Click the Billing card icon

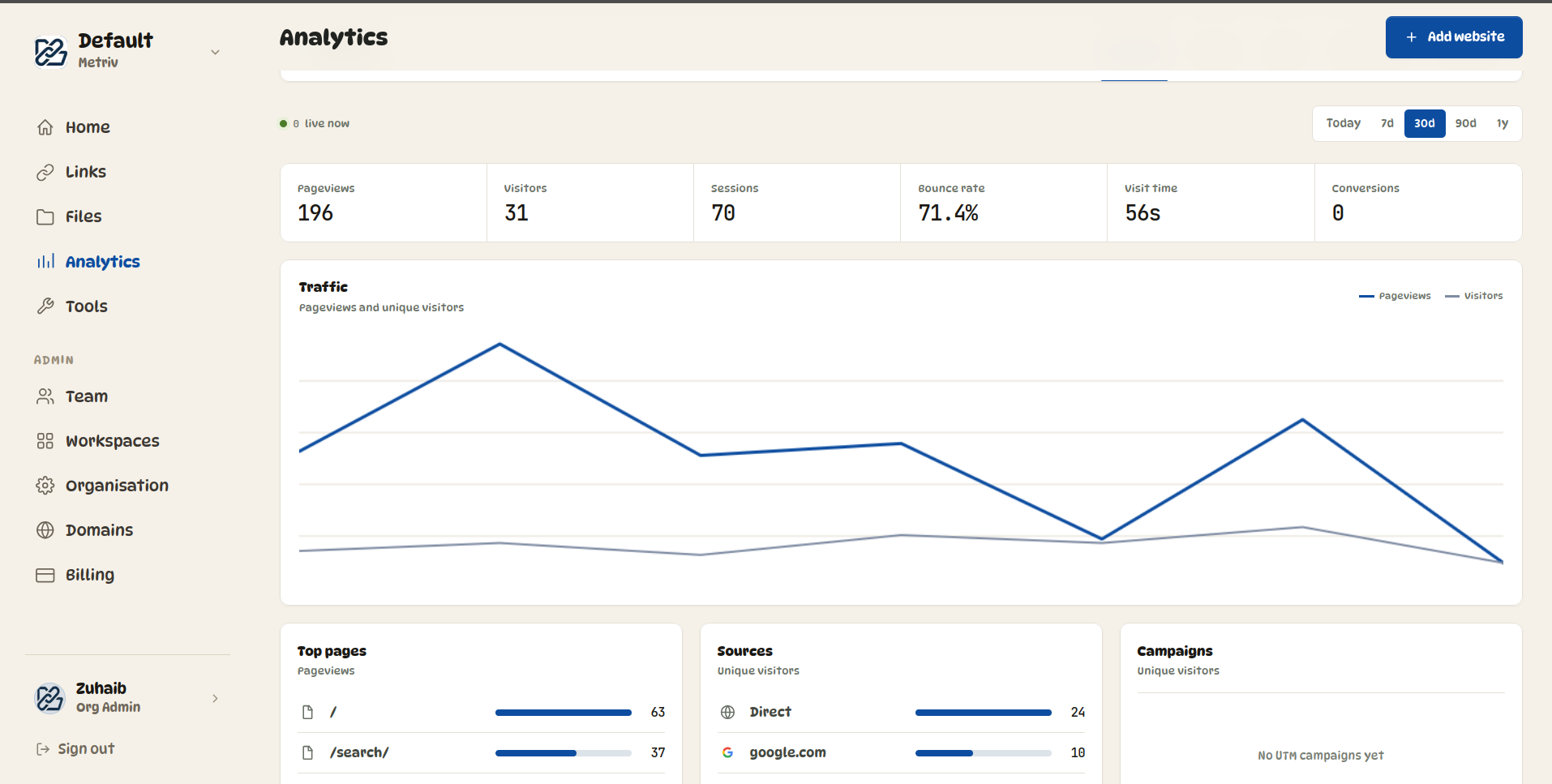45,575
